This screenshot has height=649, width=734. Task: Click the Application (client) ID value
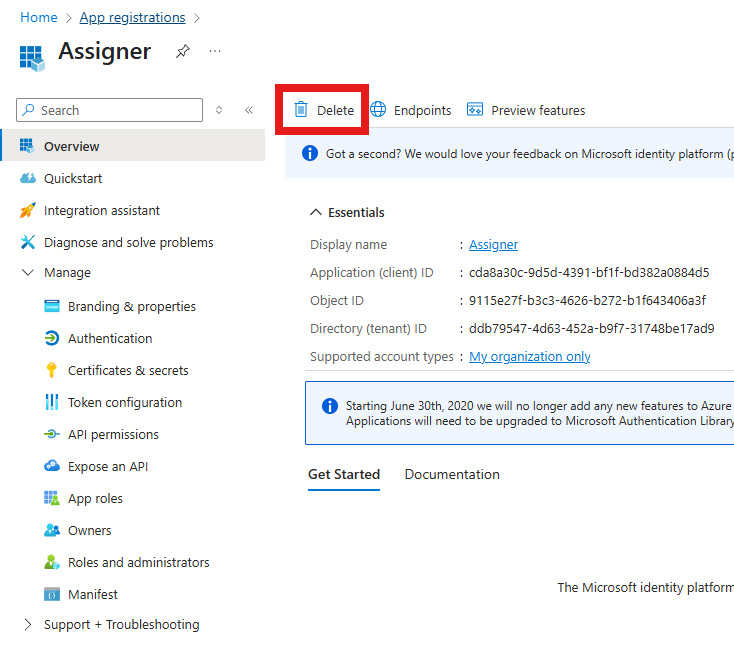click(x=589, y=272)
